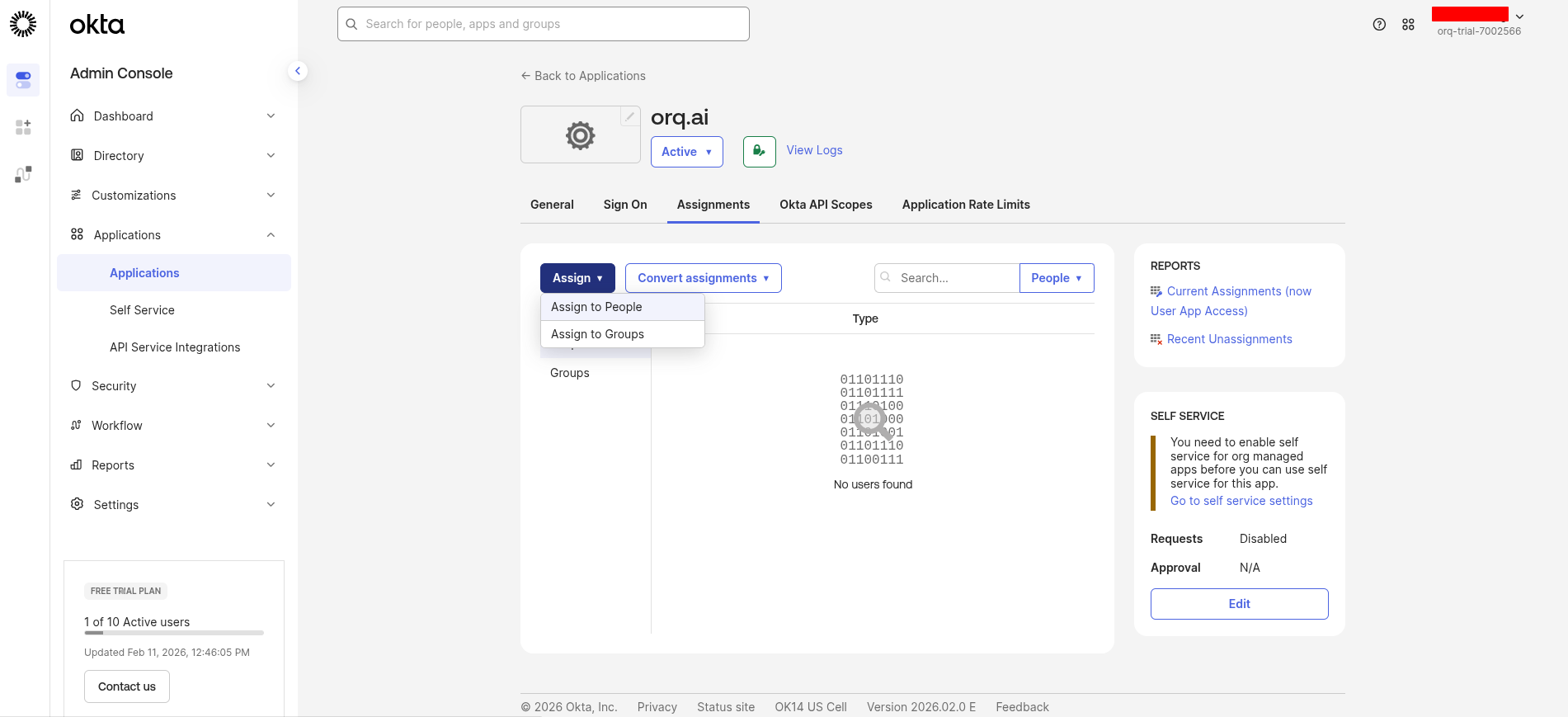The image size is (1568, 717).
Task: Open the help question mark icon
Action: (1379, 25)
